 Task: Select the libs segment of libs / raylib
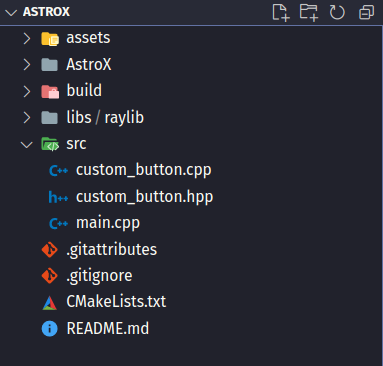pyautogui.click(x=79, y=117)
